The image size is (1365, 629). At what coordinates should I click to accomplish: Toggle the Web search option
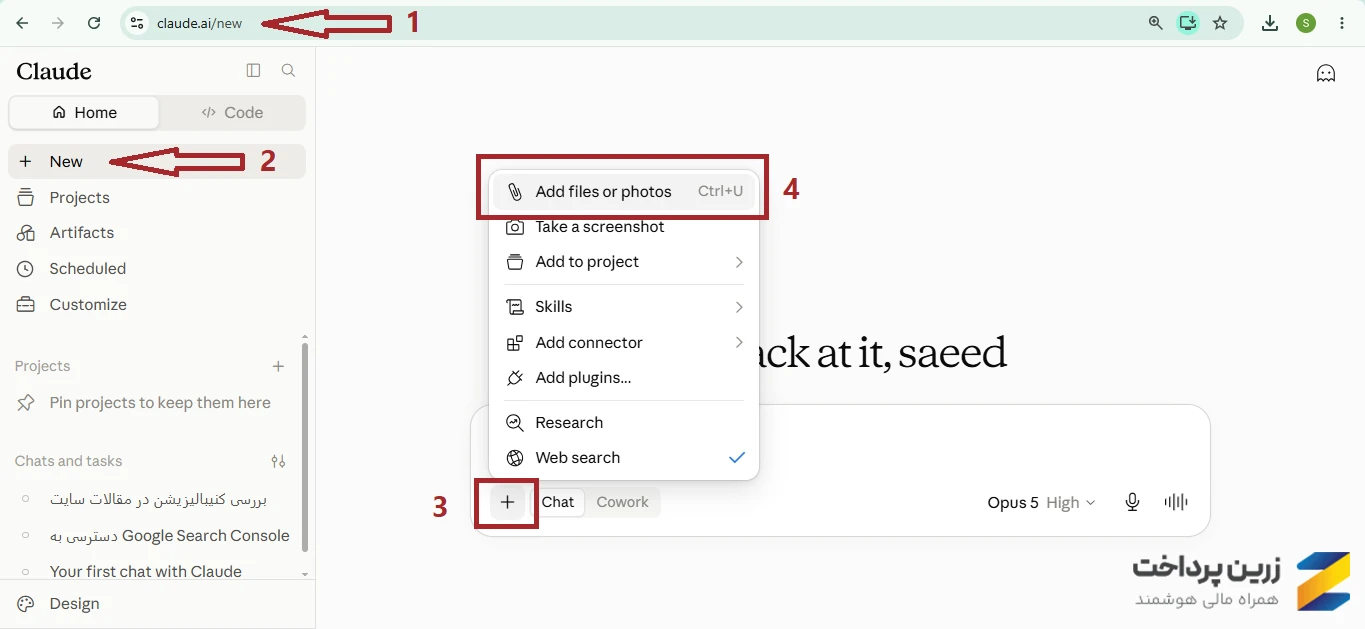pyautogui.click(x=624, y=458)
